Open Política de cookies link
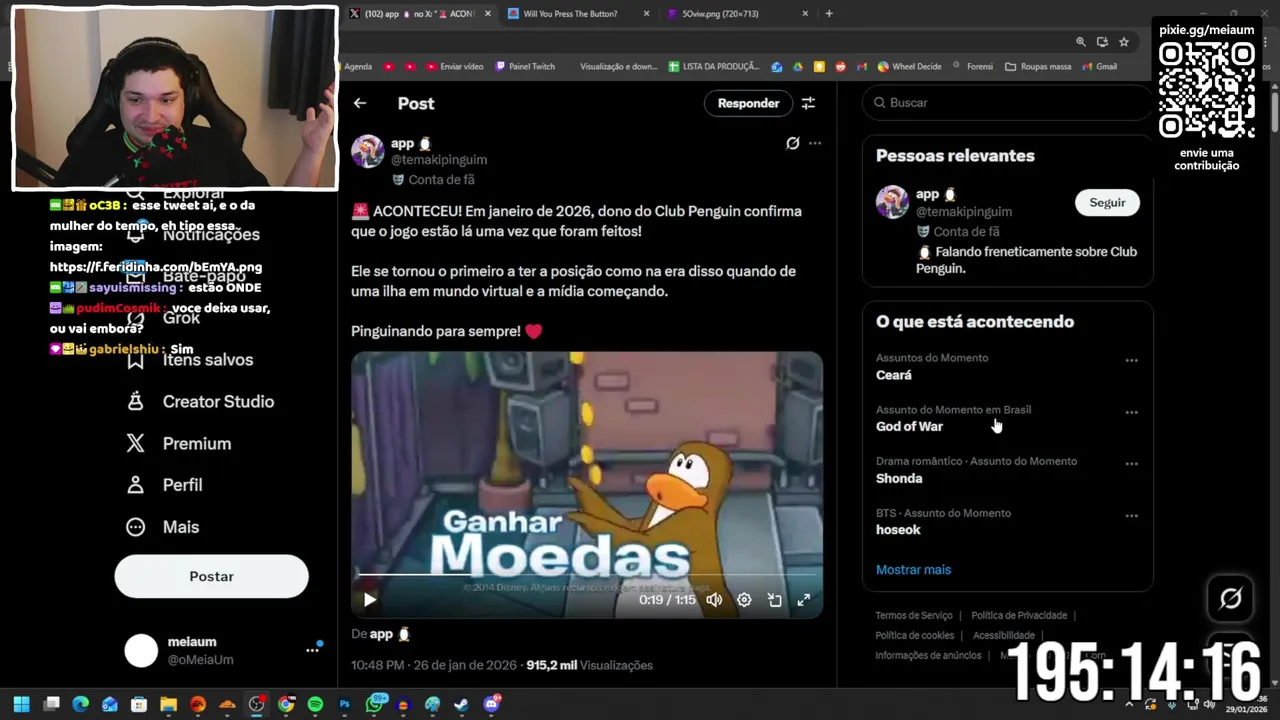 click(915, 635)
